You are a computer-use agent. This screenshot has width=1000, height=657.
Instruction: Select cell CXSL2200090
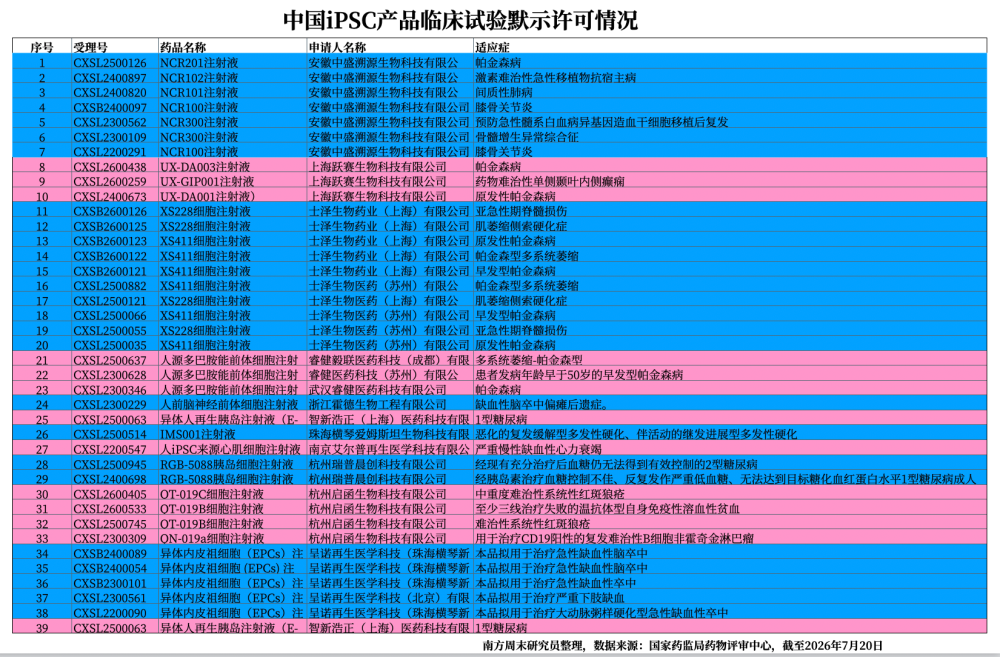click(x=110, y=613)
